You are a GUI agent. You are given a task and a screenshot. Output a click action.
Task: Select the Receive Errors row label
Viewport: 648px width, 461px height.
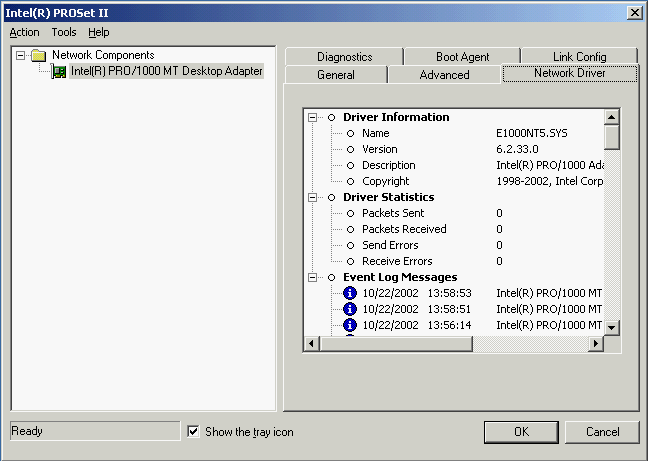[x=397, y=261]
